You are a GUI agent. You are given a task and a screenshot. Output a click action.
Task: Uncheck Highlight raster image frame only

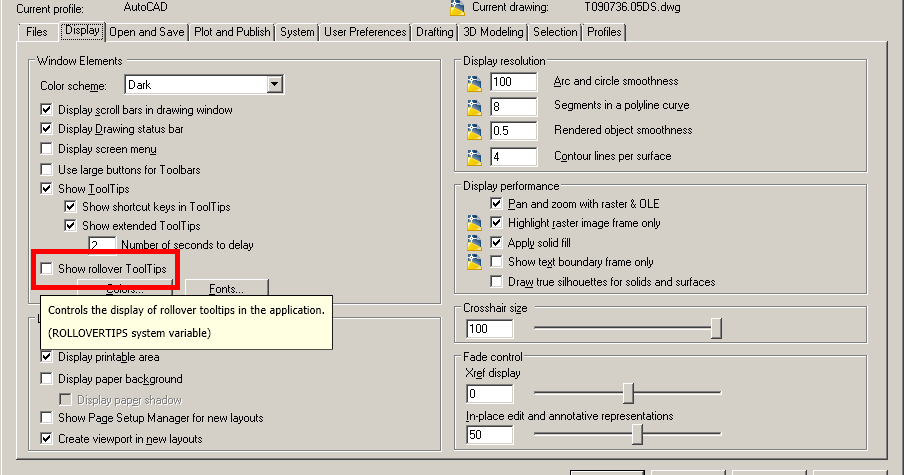[496, 223]
